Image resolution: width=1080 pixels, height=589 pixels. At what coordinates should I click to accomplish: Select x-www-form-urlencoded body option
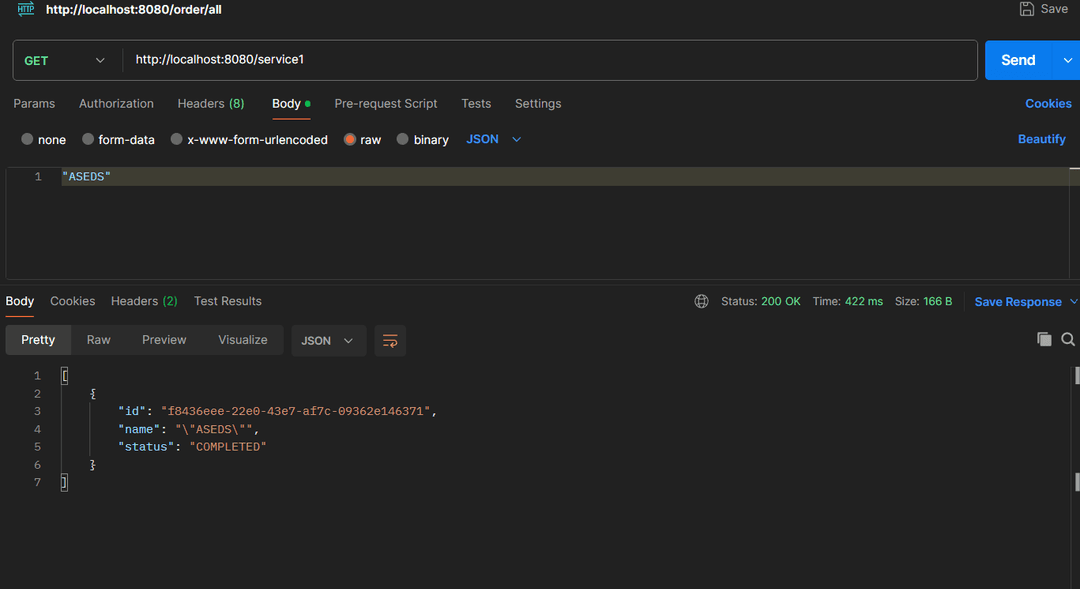[177, 140]
